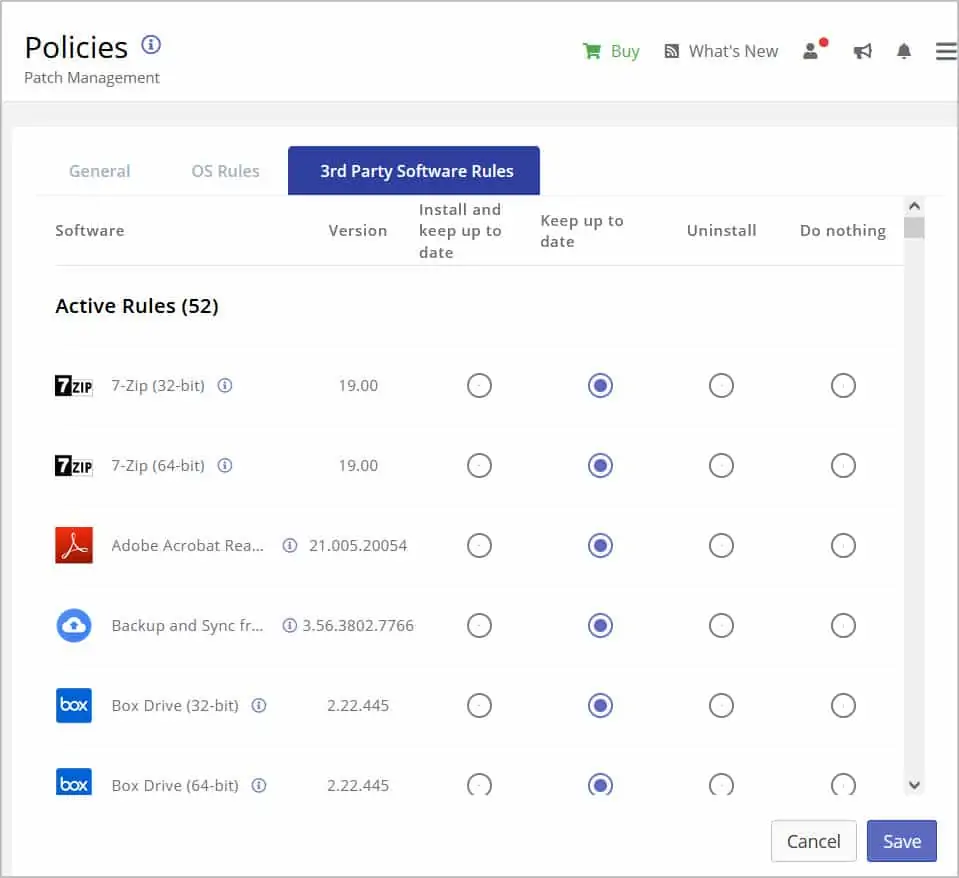Screen dimensions: 959x878
Task: Click the 7-Zip (64-bit) logo icon
Action: coord(74,466)
